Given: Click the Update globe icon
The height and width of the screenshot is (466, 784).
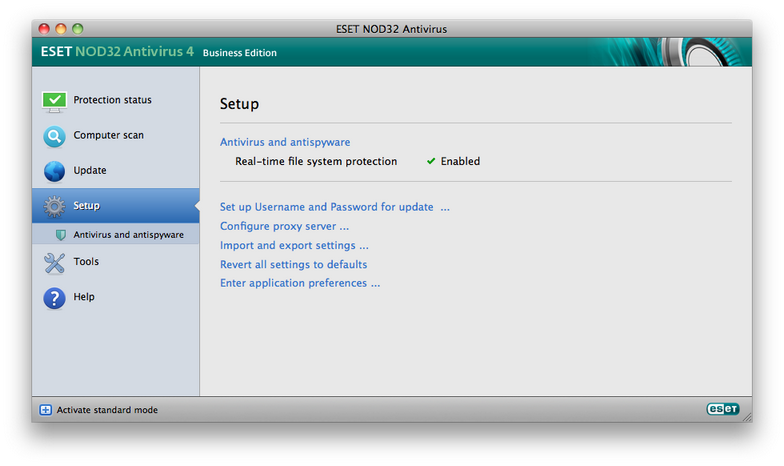Looking at the screenshot, I should point(54,172).
